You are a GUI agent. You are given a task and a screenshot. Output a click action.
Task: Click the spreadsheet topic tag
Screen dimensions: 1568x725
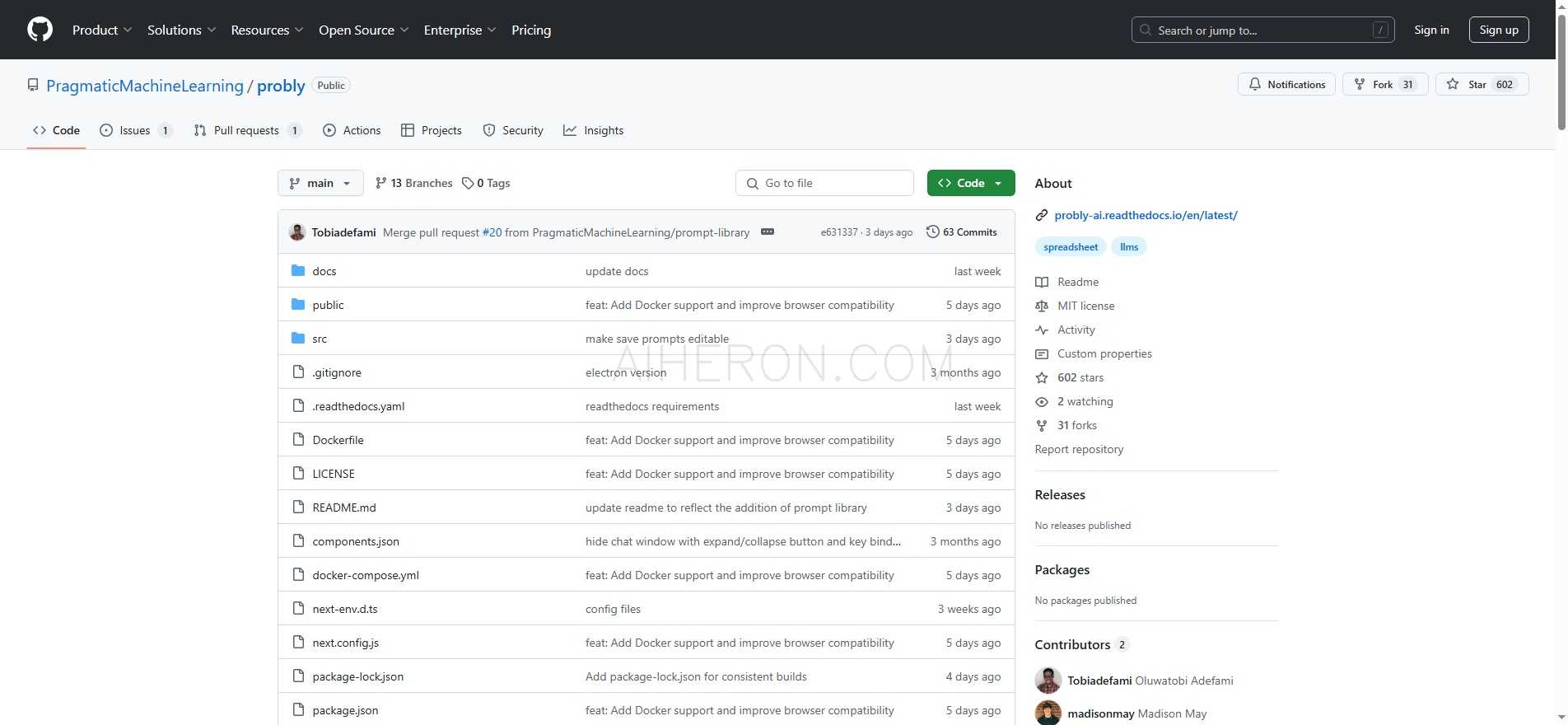pos(1071,247)
